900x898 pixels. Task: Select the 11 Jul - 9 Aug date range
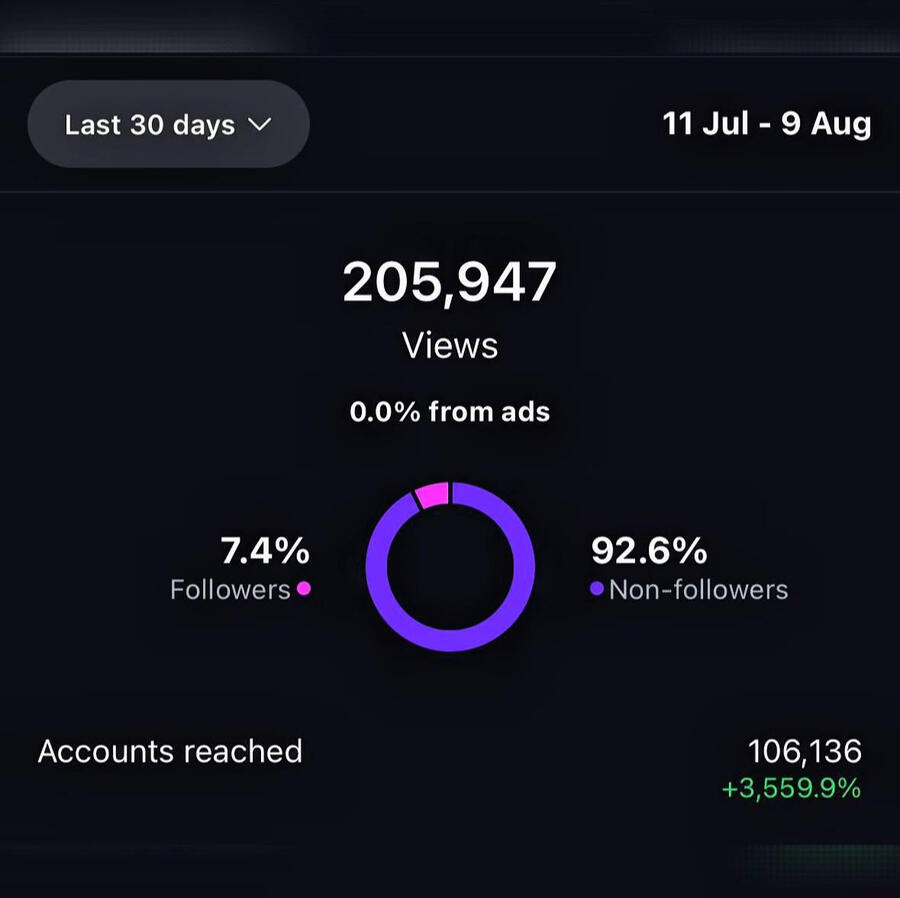tap(768, 124)
